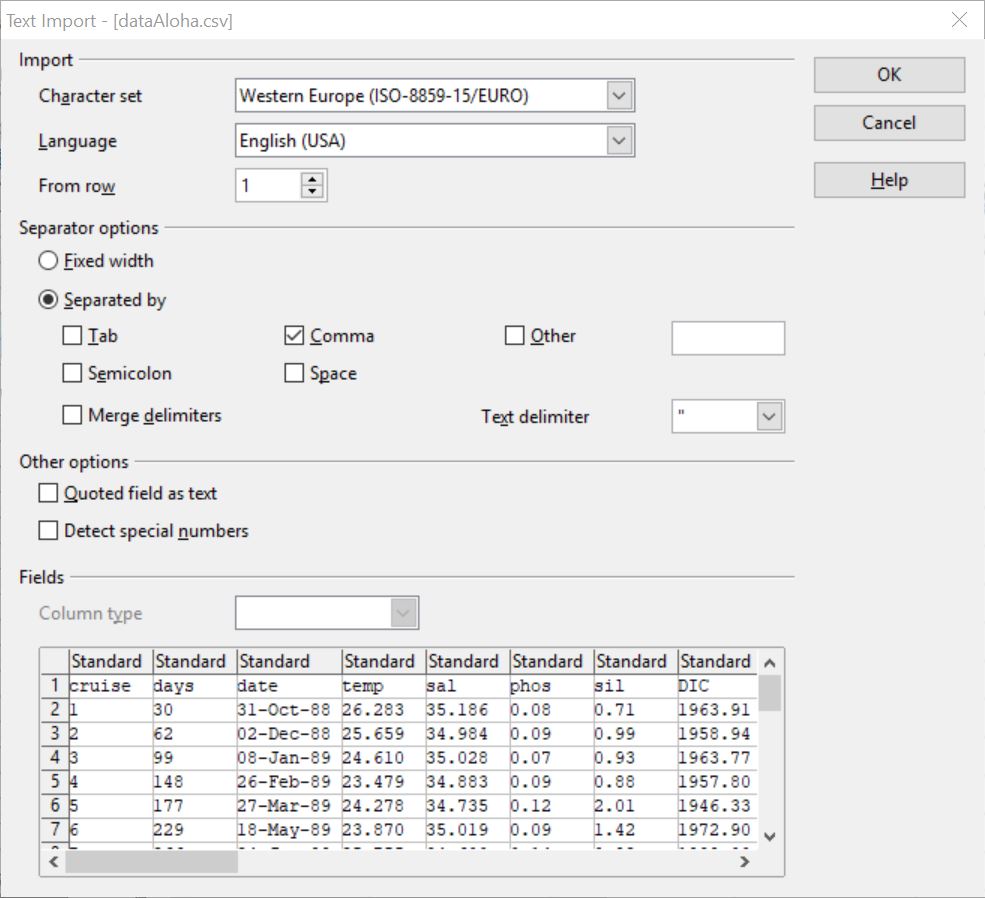Confirm import with the OK button
985x898 pixels.
coord(888,75)
